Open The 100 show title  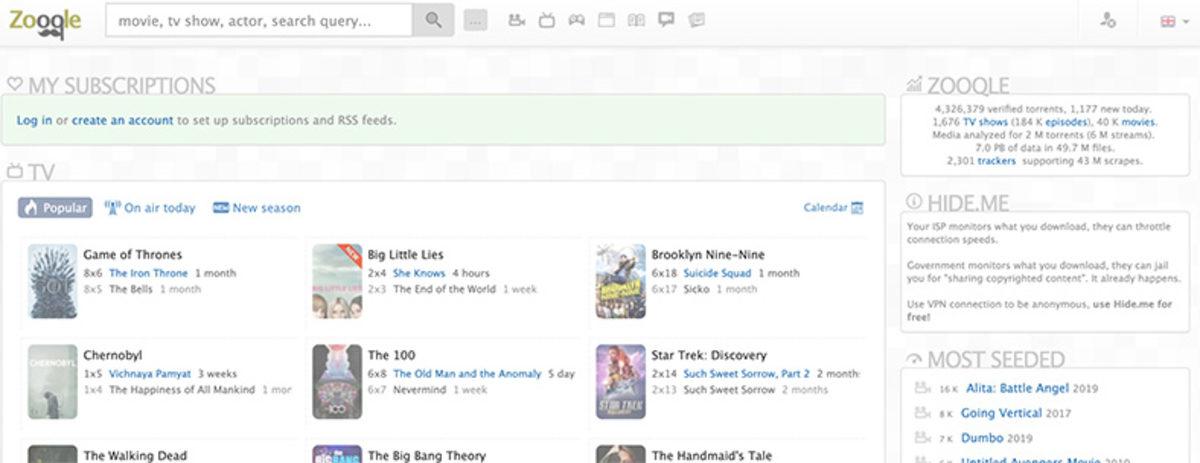click(391, 355)
